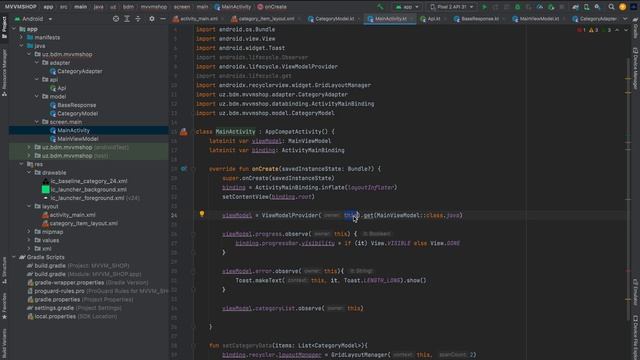Open Resource Manager side tool button
Viewport: 640px width, 360px height.
(4, 73)
